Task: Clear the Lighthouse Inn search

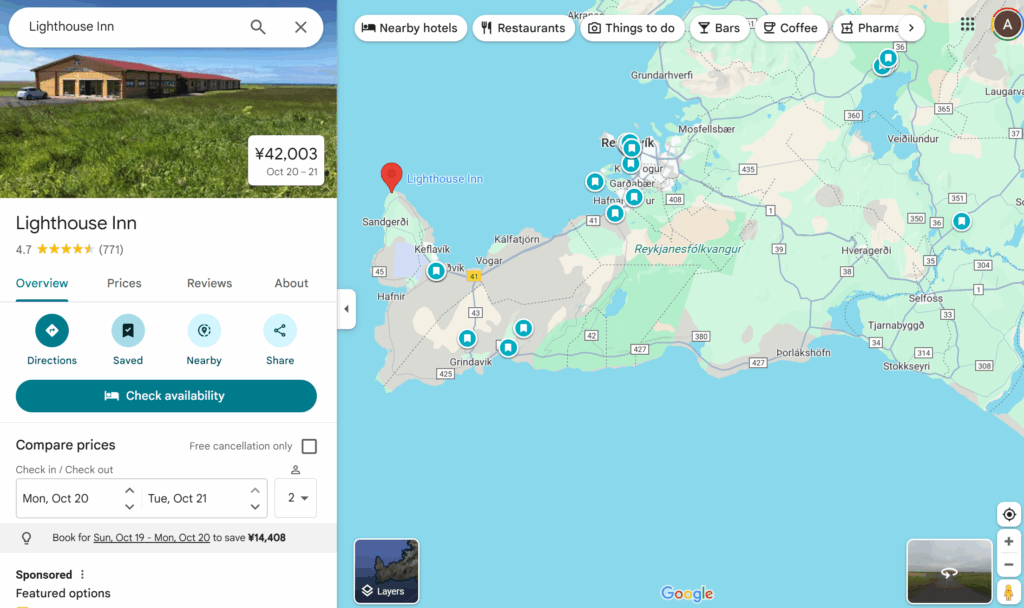Action: tap(300, 27)
